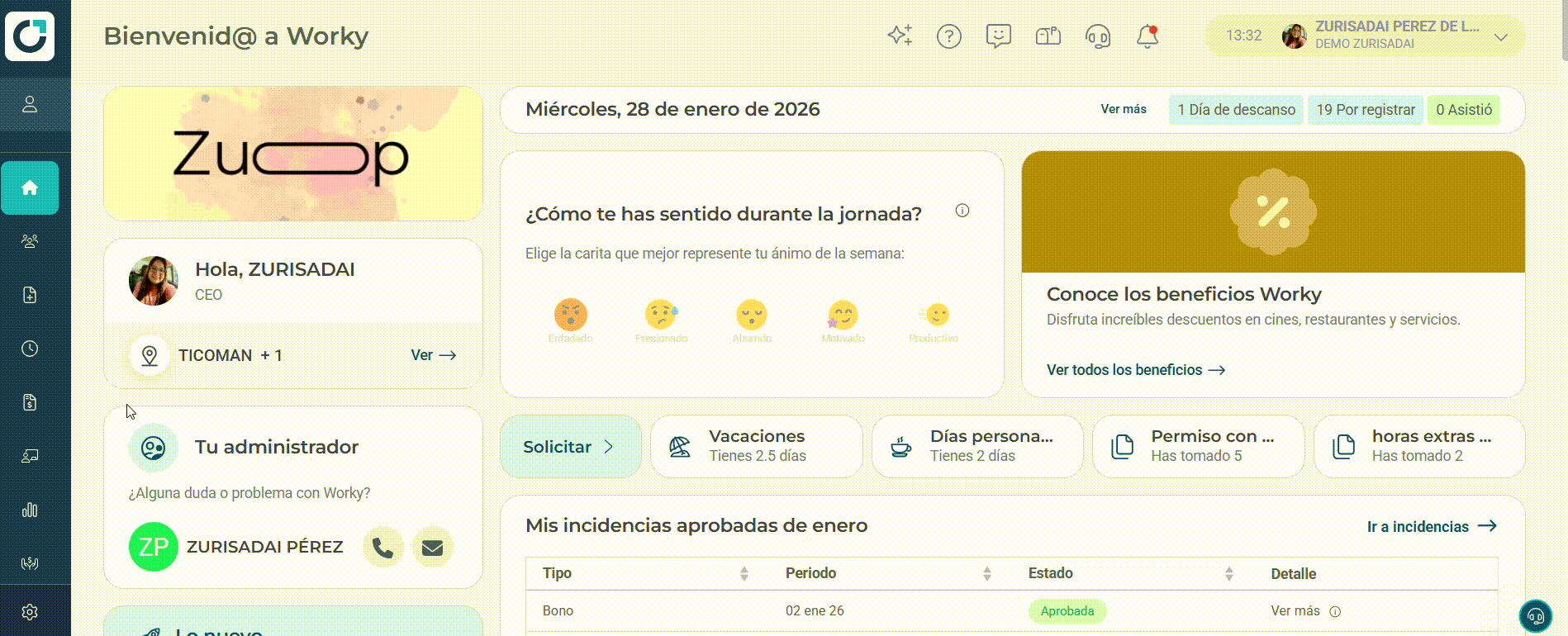Open the Worky logo home

[x=30, y=36]
